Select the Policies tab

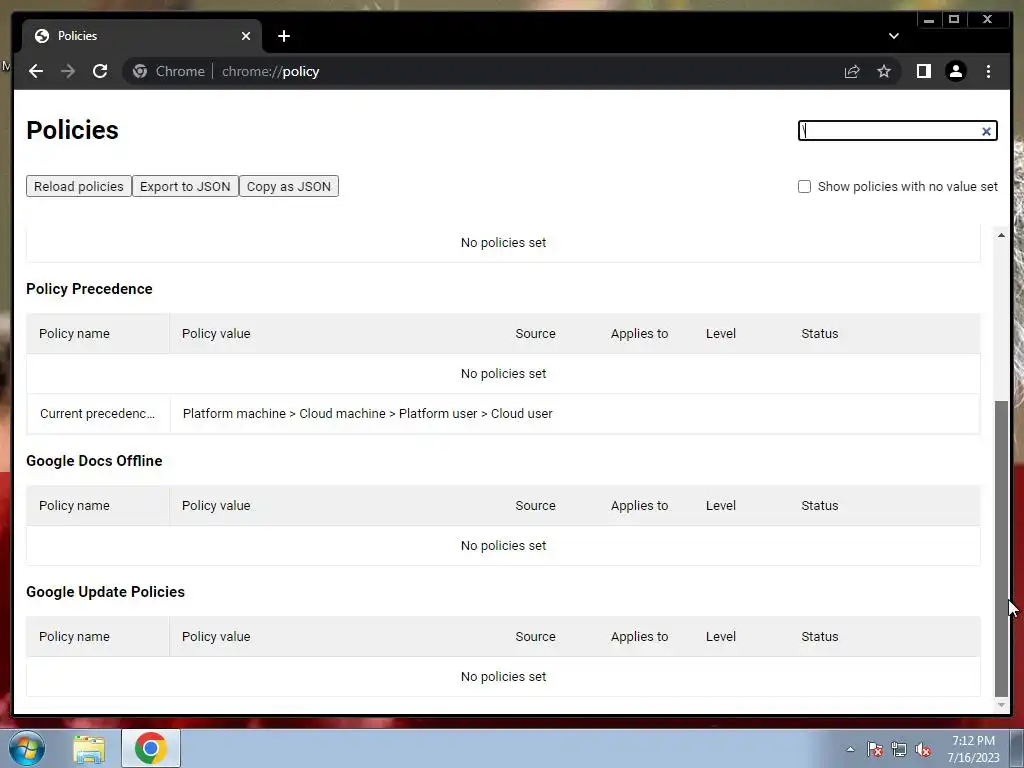point(142,36)
